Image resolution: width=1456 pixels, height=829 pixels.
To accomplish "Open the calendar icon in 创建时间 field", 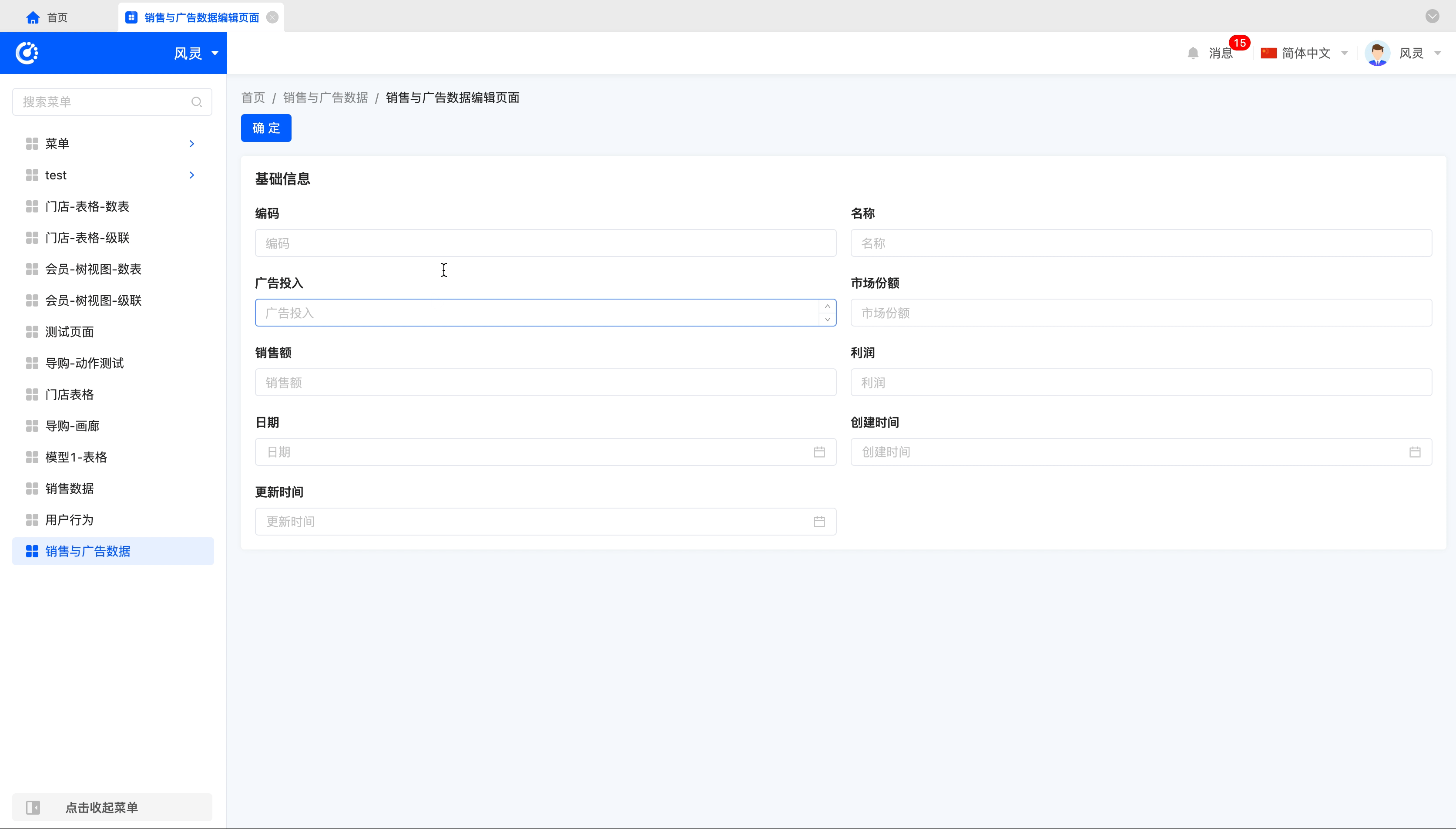I will [1415, 452].
